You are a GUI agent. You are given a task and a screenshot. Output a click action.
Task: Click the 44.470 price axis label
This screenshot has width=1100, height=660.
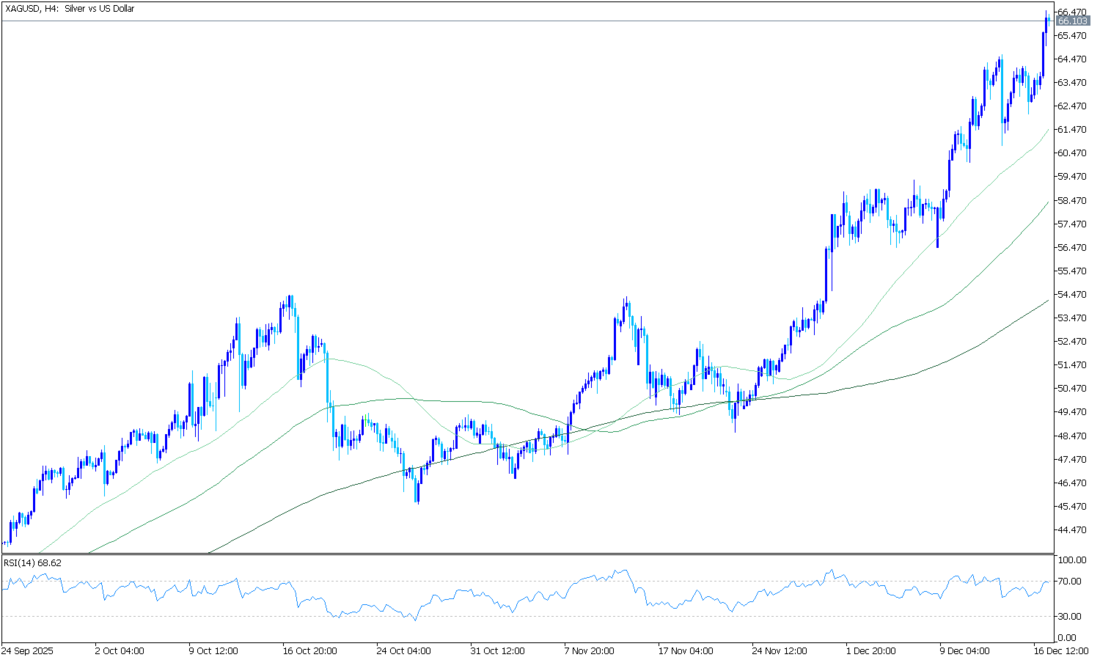tap(1072, 531)
